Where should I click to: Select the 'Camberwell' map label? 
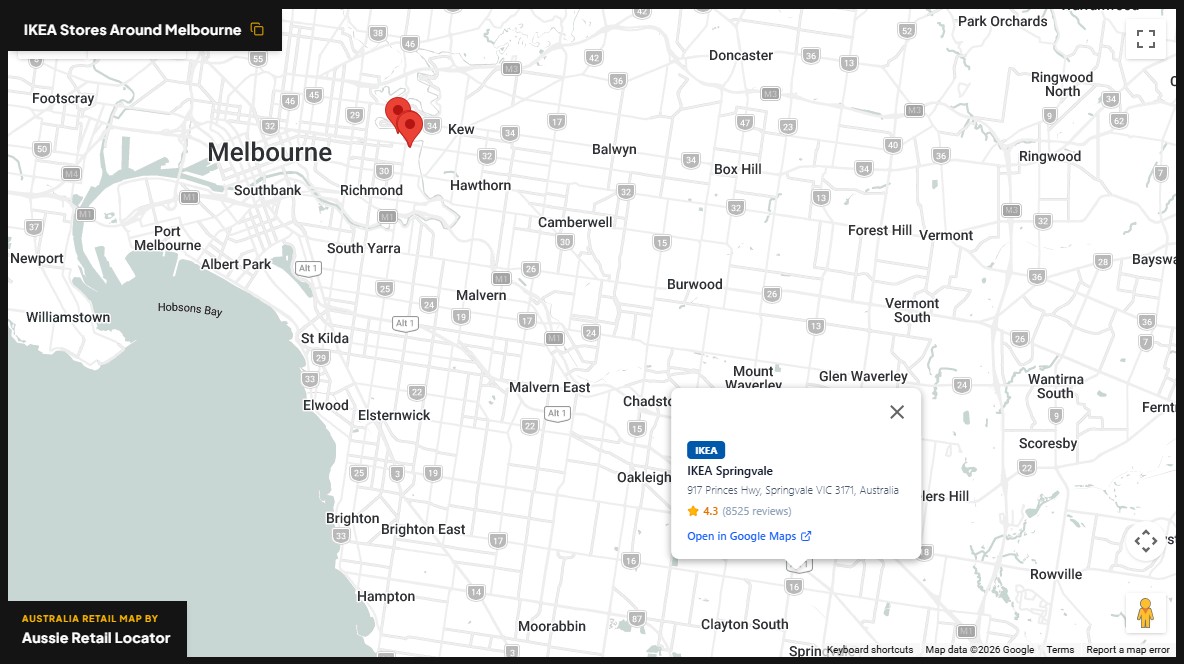(x=575, y=222)
